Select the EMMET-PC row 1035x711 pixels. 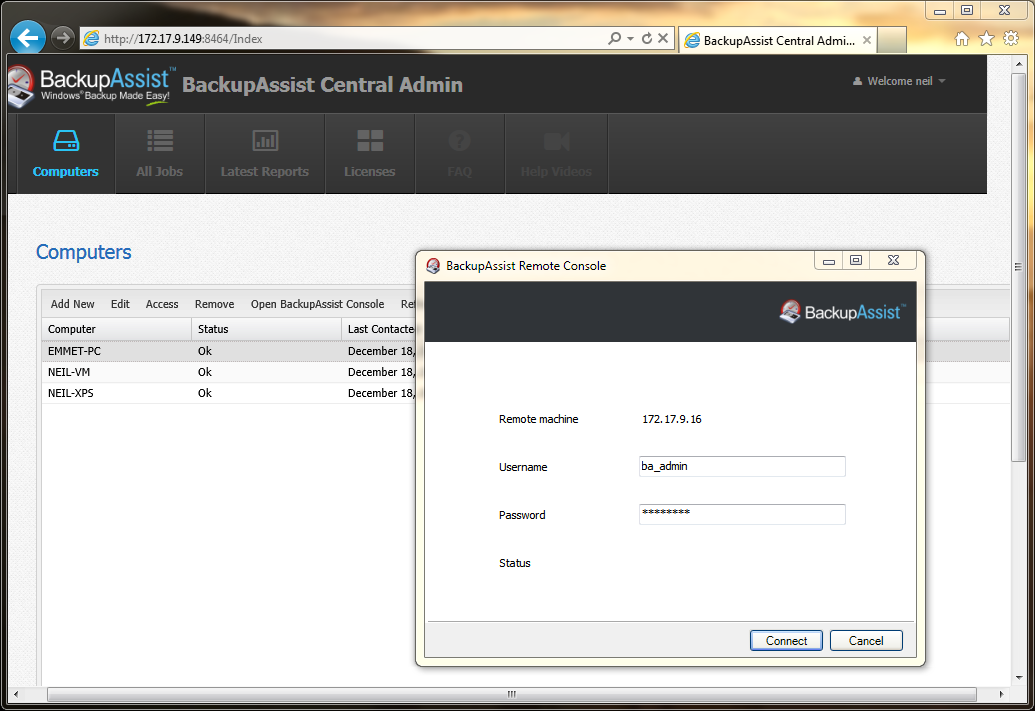point(229,351)
